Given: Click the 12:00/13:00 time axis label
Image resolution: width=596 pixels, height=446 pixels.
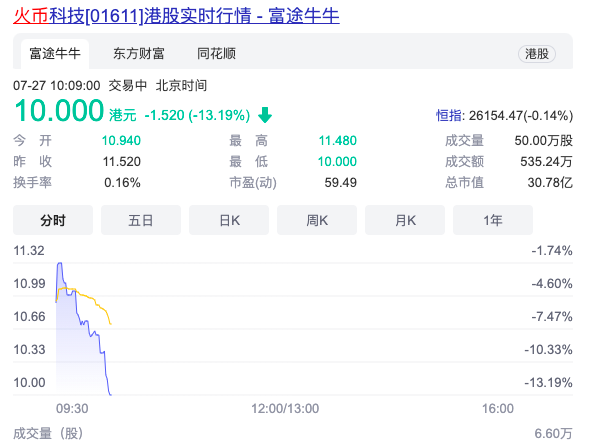Looking at the screenshot, I should 285,408.
